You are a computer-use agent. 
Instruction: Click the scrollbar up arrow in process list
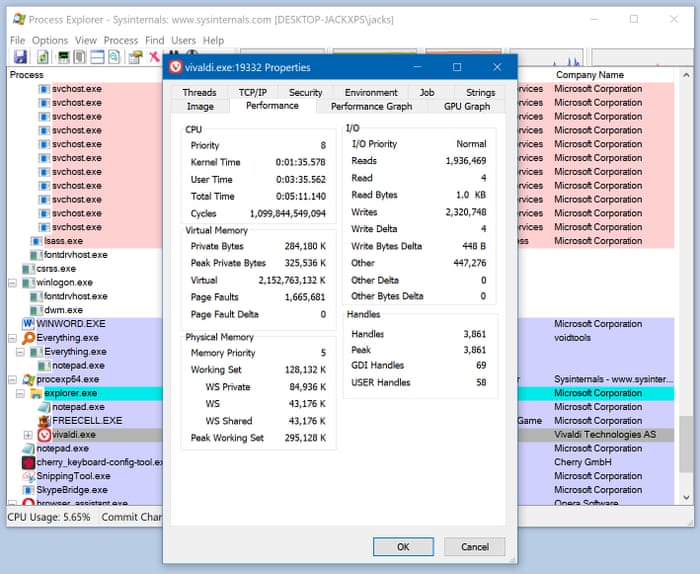[x=686, y=75]
